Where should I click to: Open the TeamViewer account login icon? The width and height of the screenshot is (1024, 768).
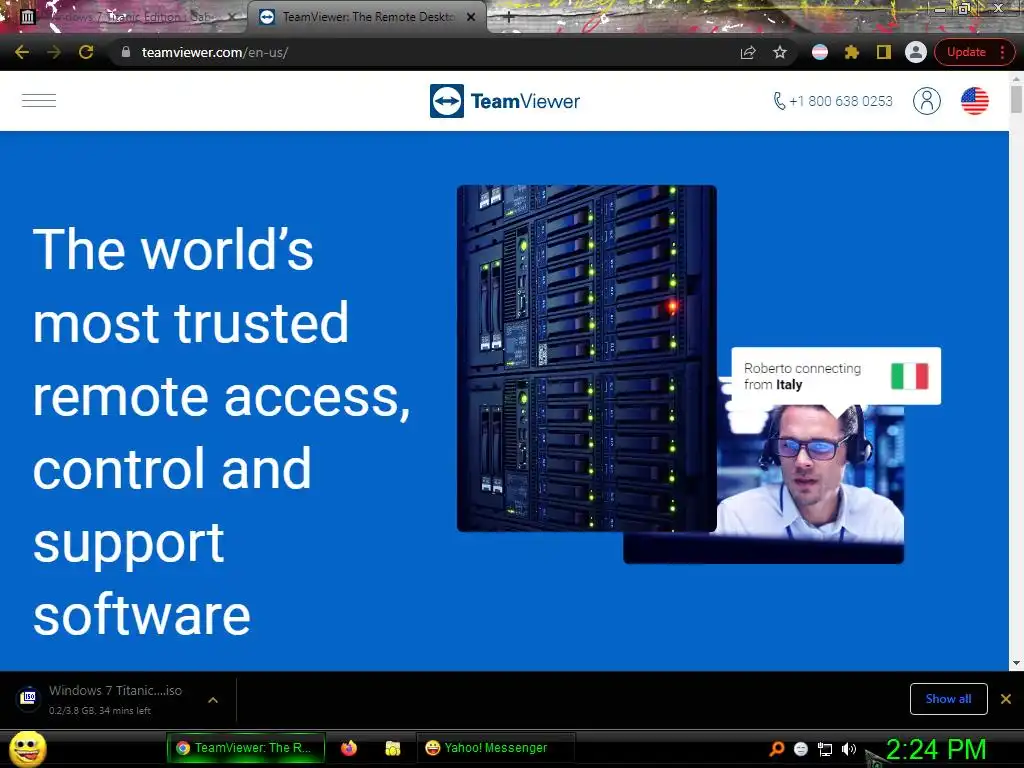click(x=927, y=101)
